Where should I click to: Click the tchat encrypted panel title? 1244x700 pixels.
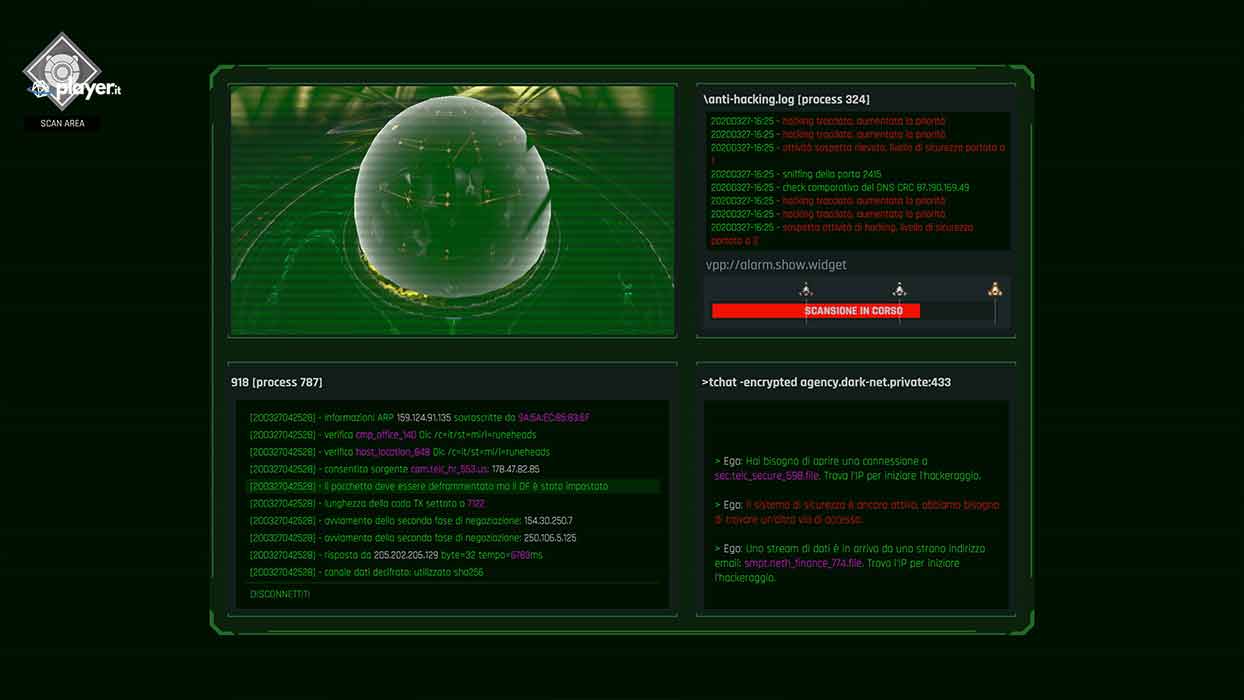pos(826,382)
